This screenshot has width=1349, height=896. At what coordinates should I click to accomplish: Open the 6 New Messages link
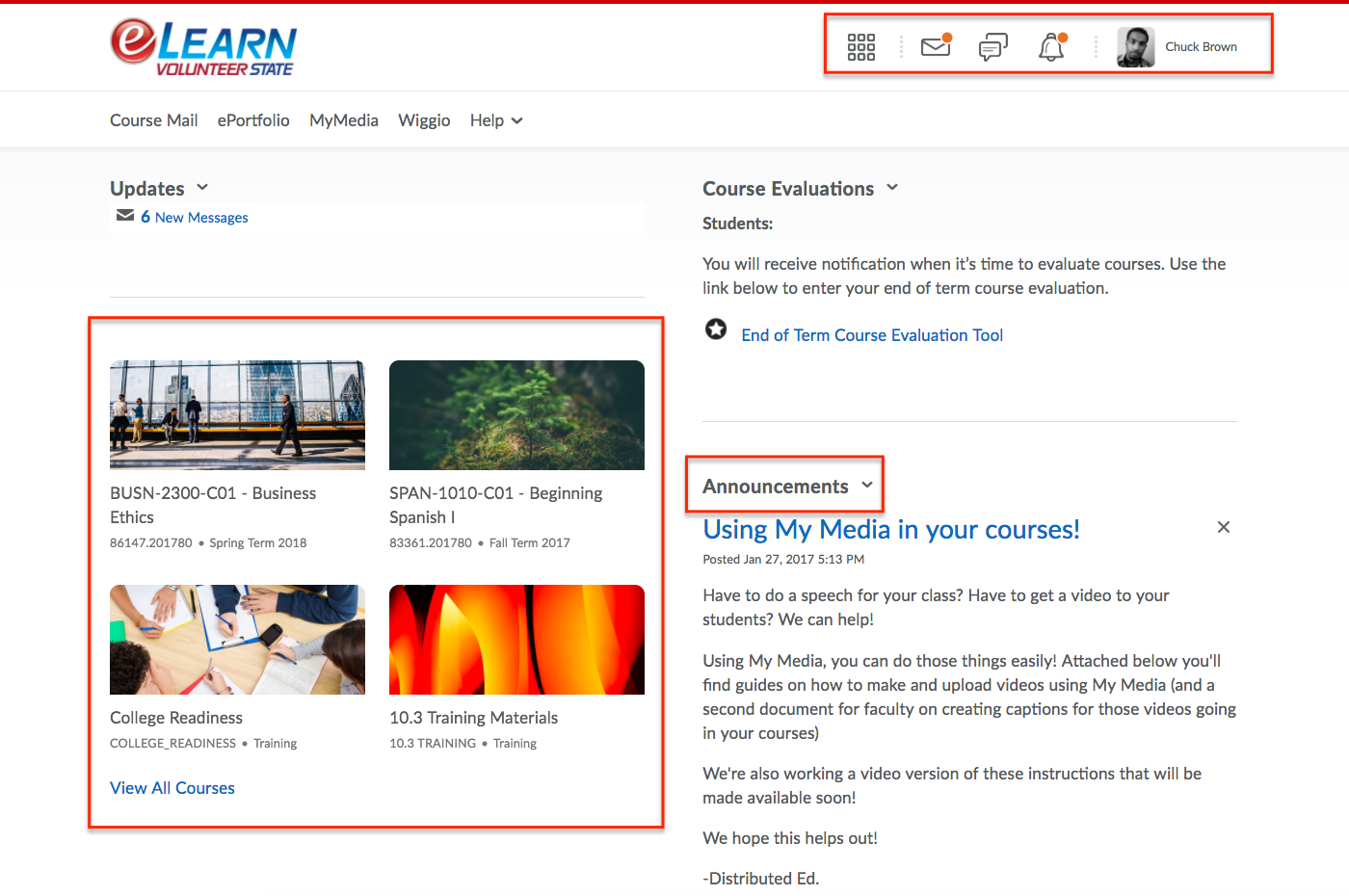195,218
